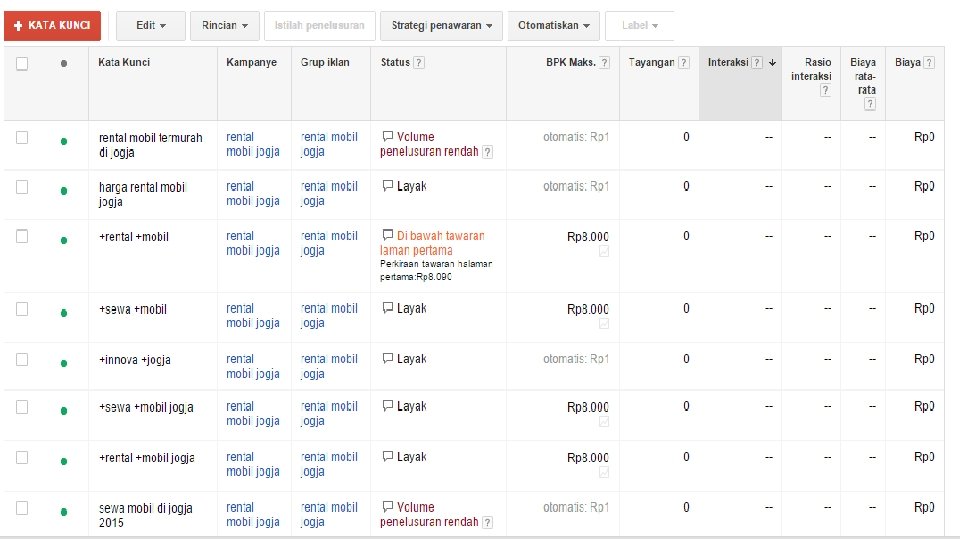Click help icon next to Status header
Screen dimensions: 960x540
pyautogui.click(x=418, y=62)
